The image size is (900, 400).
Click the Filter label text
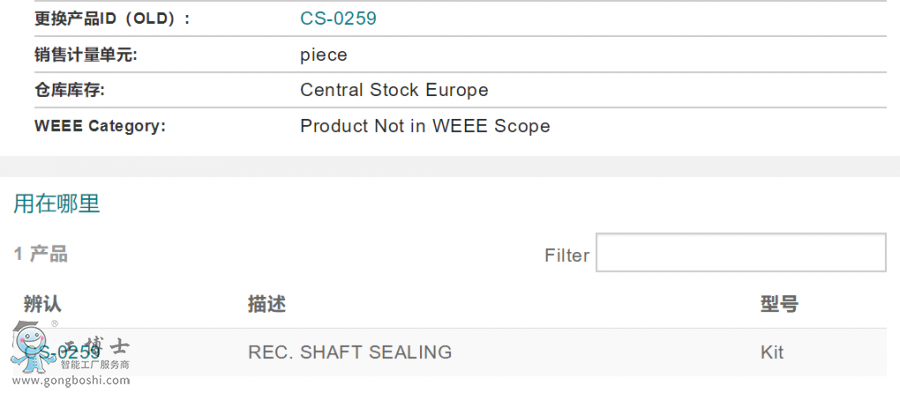click(x=566, y=255)
